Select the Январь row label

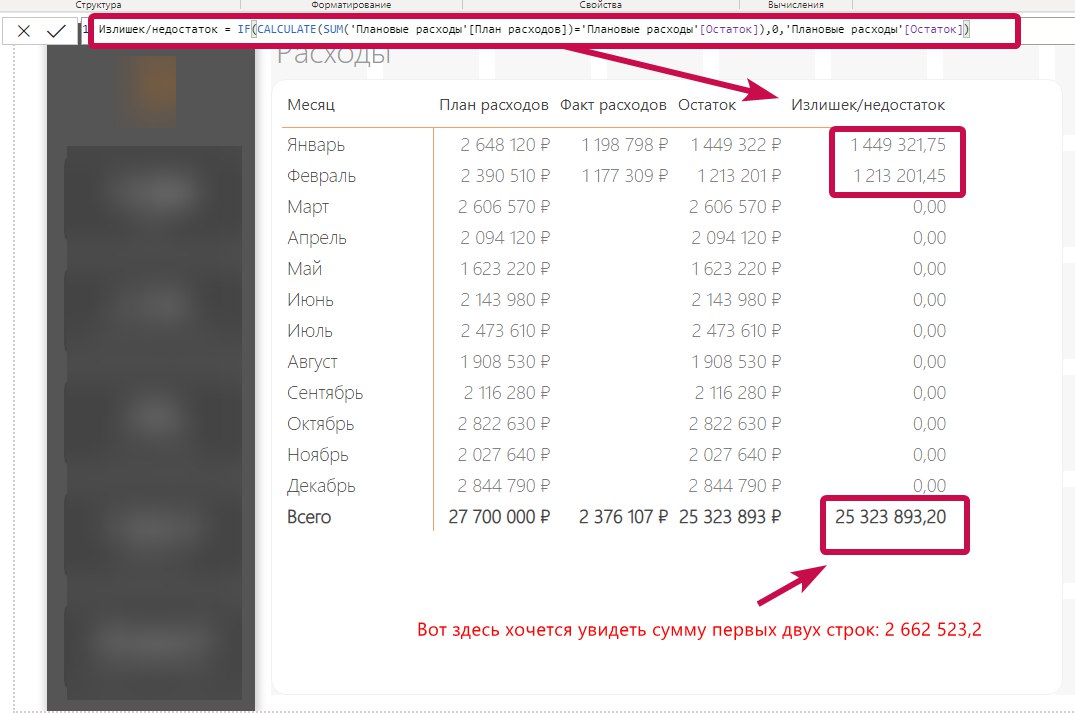coord(316,145)
